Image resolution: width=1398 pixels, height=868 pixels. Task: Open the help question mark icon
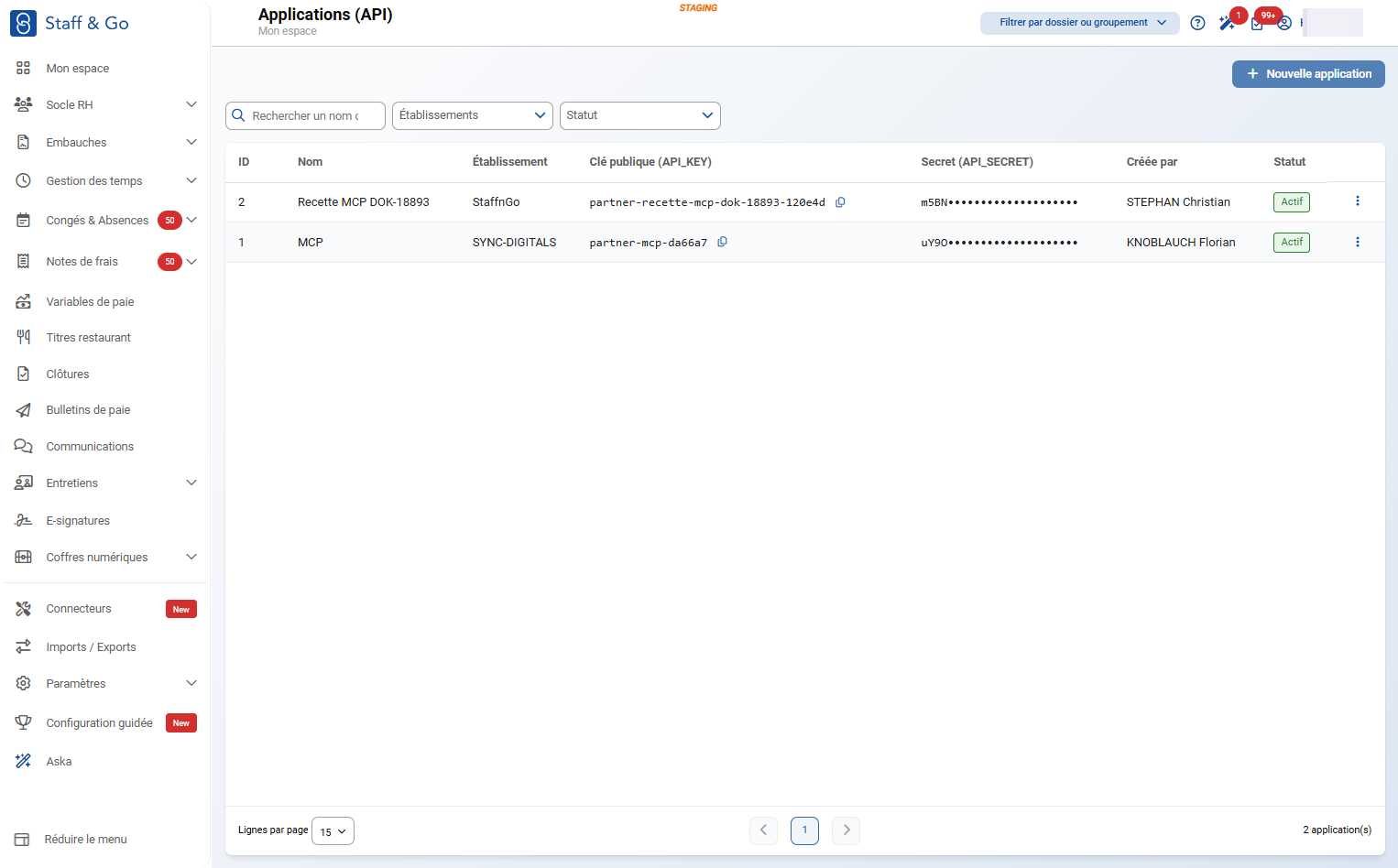tap(1197, 23)
